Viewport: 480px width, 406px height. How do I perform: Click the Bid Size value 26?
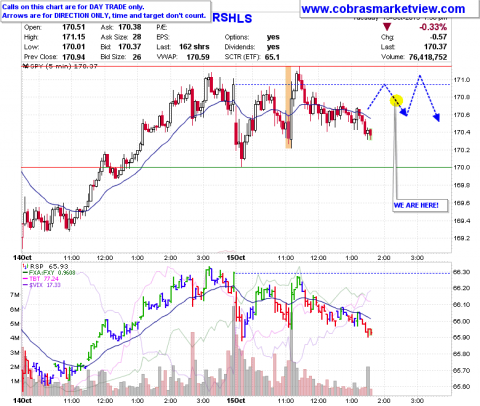pyautogui.click(x=137, y=57)
